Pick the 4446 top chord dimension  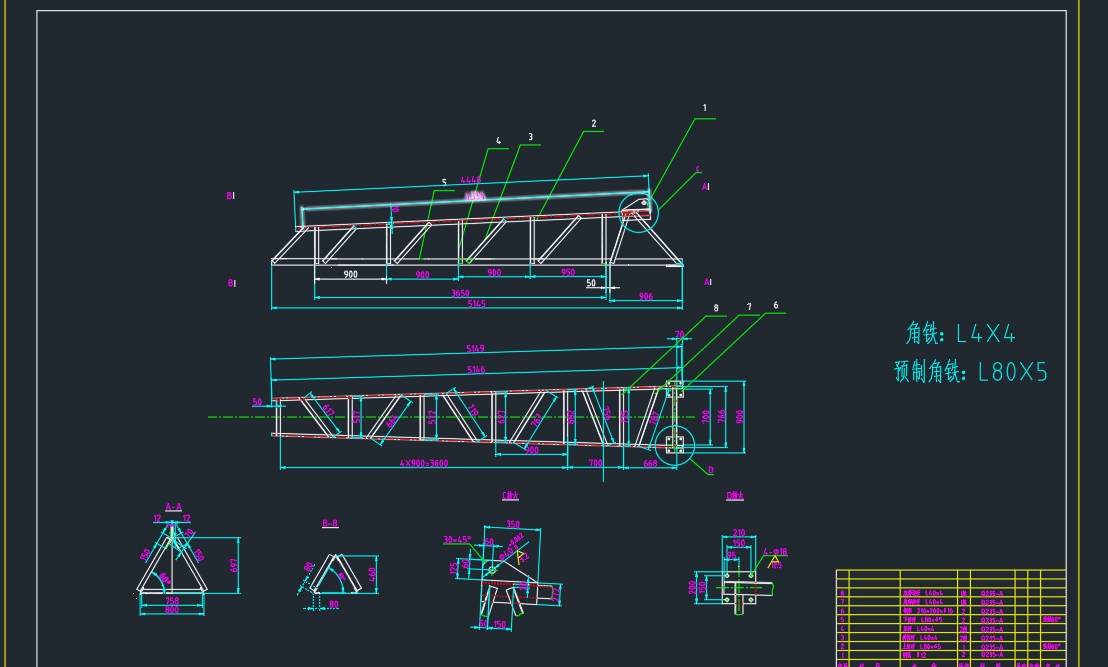[x=471, y=180]
